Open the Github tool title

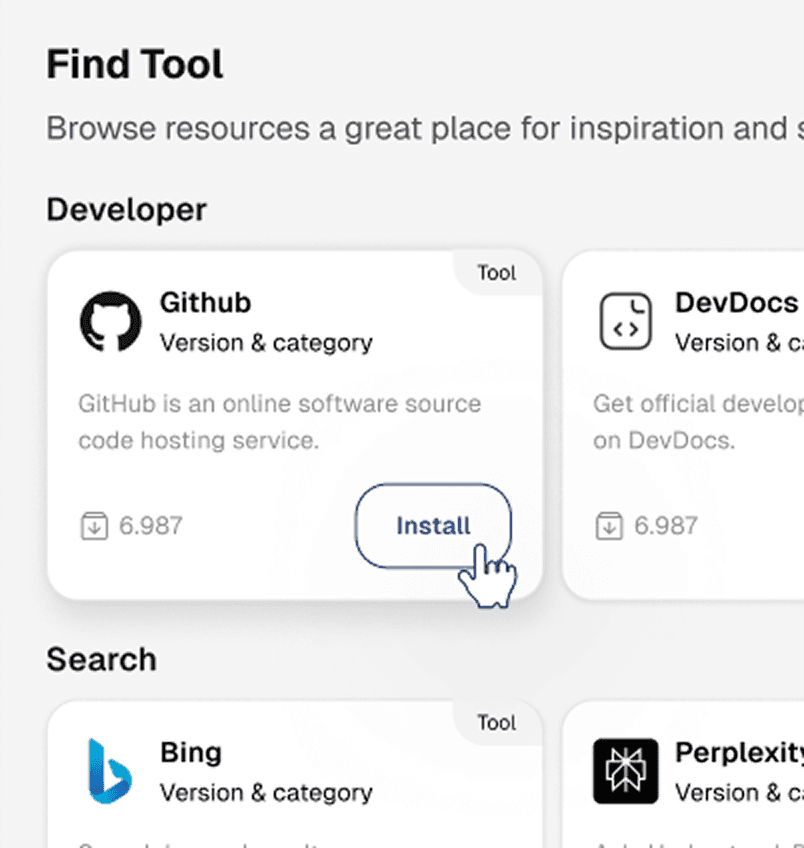(x=205, y=302)
